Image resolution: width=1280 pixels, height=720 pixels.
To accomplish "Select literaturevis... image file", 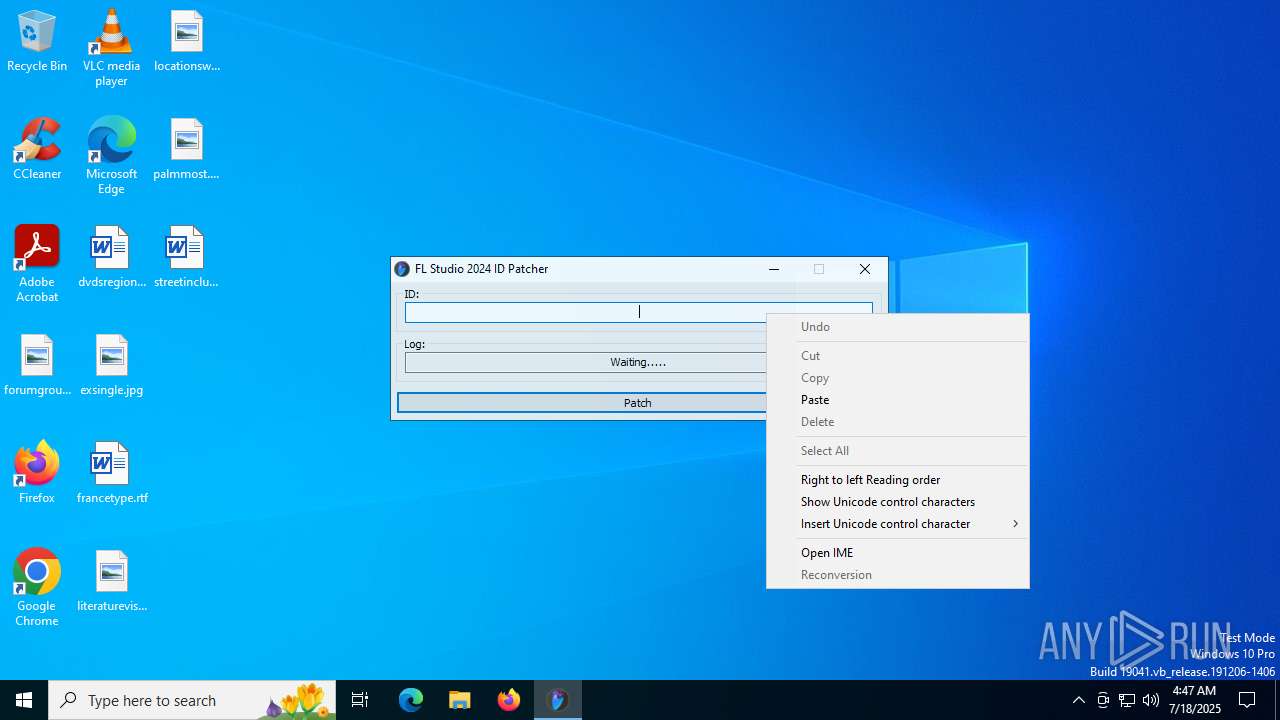I will tap(111, 581).
